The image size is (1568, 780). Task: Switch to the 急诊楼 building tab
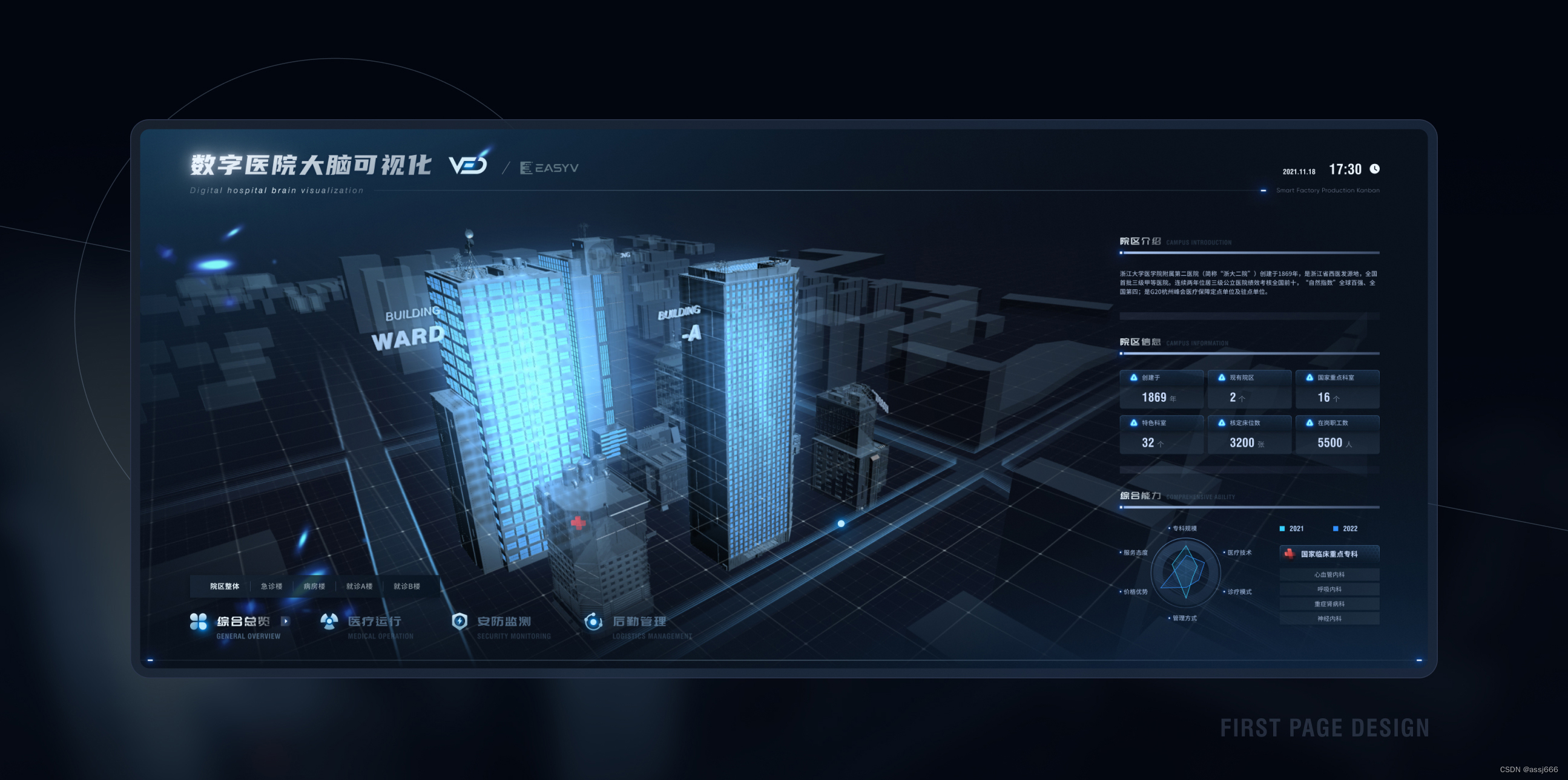(271, 586)
